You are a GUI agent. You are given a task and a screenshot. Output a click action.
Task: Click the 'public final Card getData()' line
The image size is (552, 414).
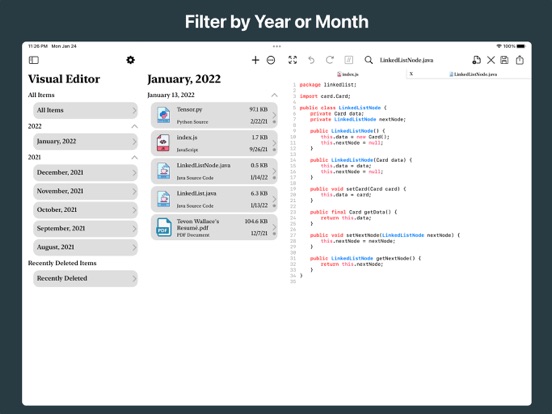coord(353,212)
